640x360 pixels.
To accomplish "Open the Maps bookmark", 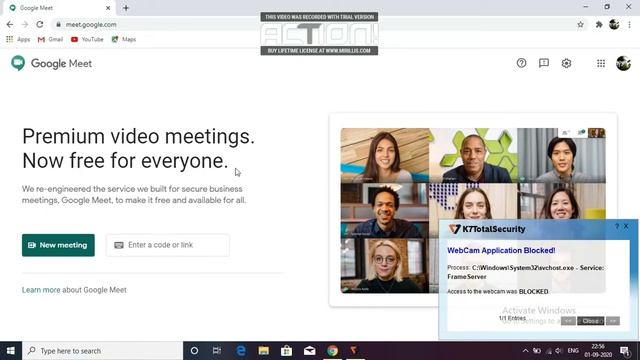I will click(124, 39).
